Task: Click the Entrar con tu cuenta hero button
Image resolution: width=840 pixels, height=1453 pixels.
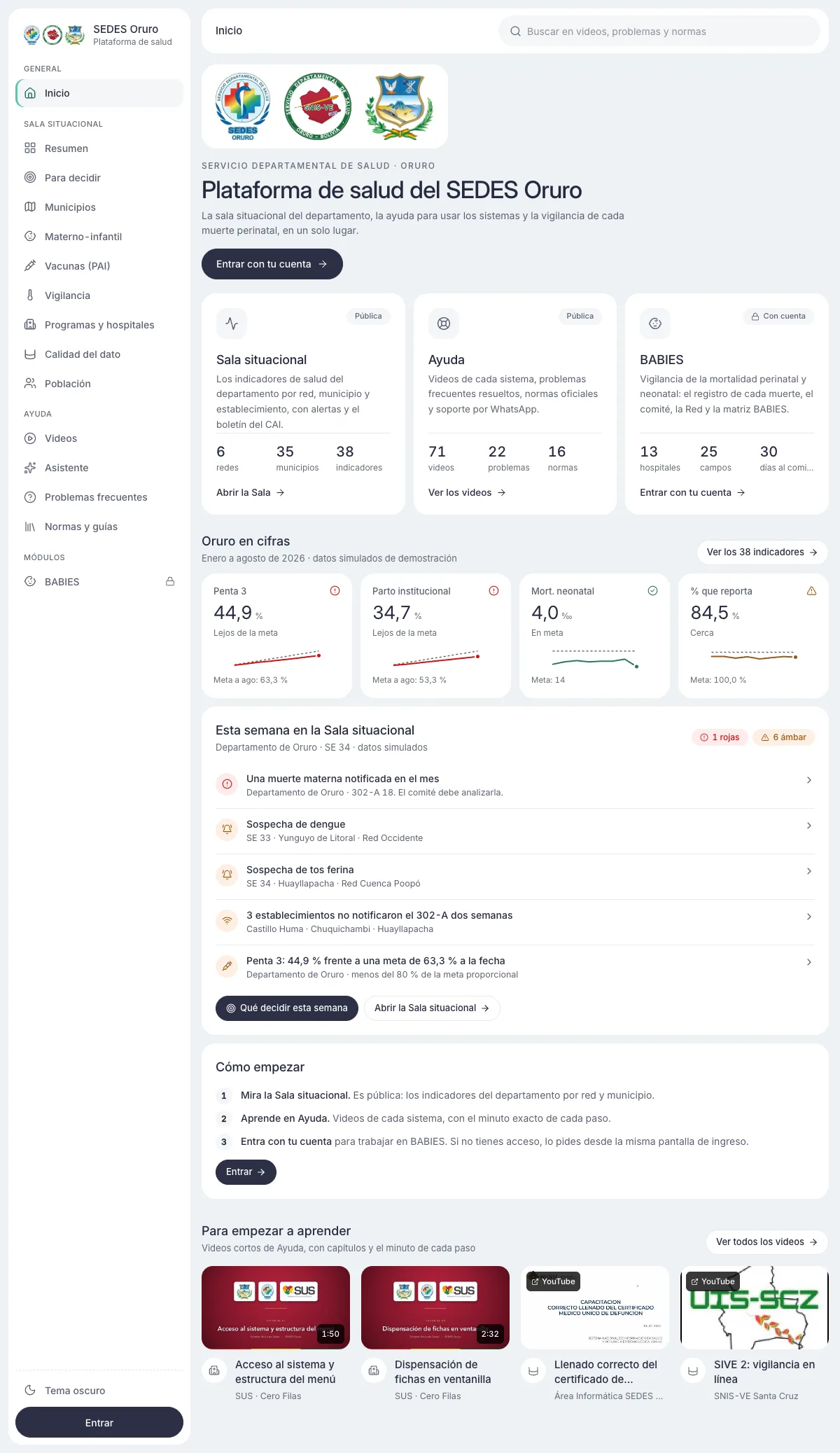Action: click(x=272, y=264)
